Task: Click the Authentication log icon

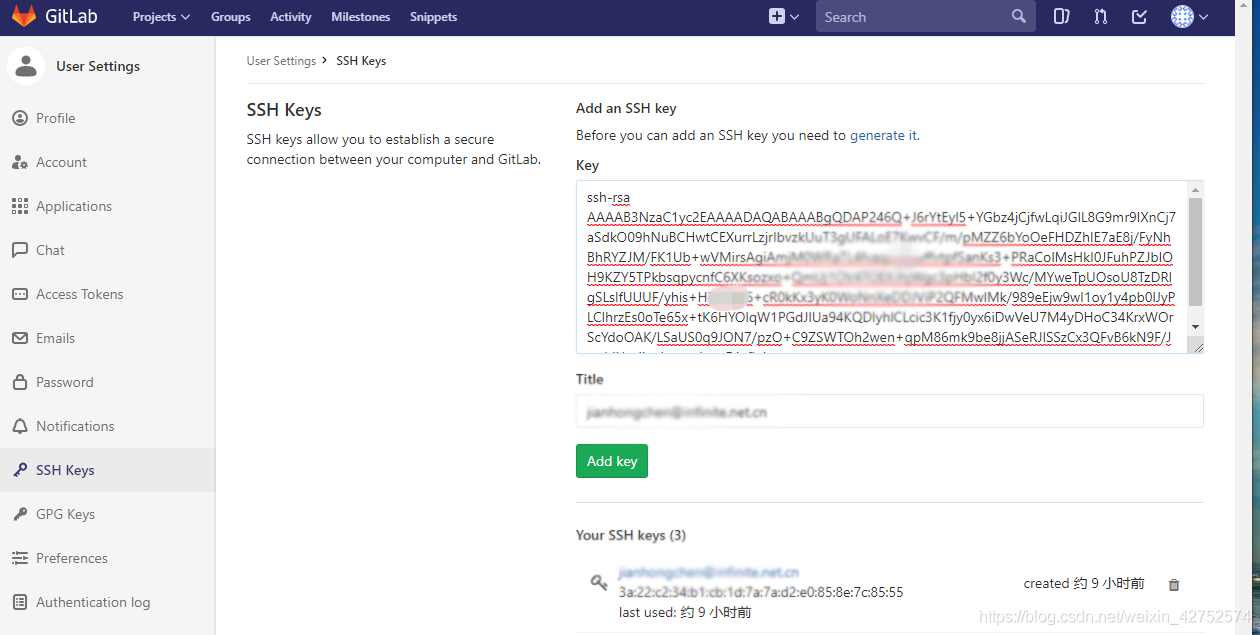Action: (20, 602)
